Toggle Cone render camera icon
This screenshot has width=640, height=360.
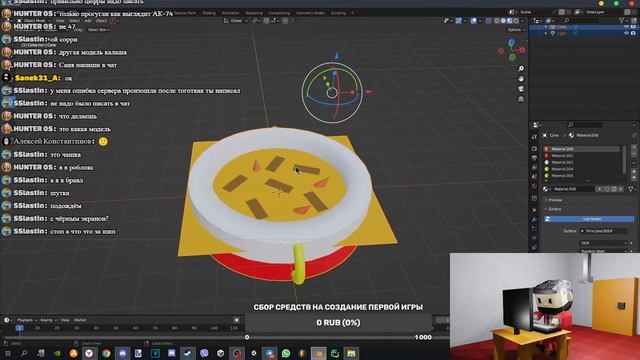click(633, 27)
